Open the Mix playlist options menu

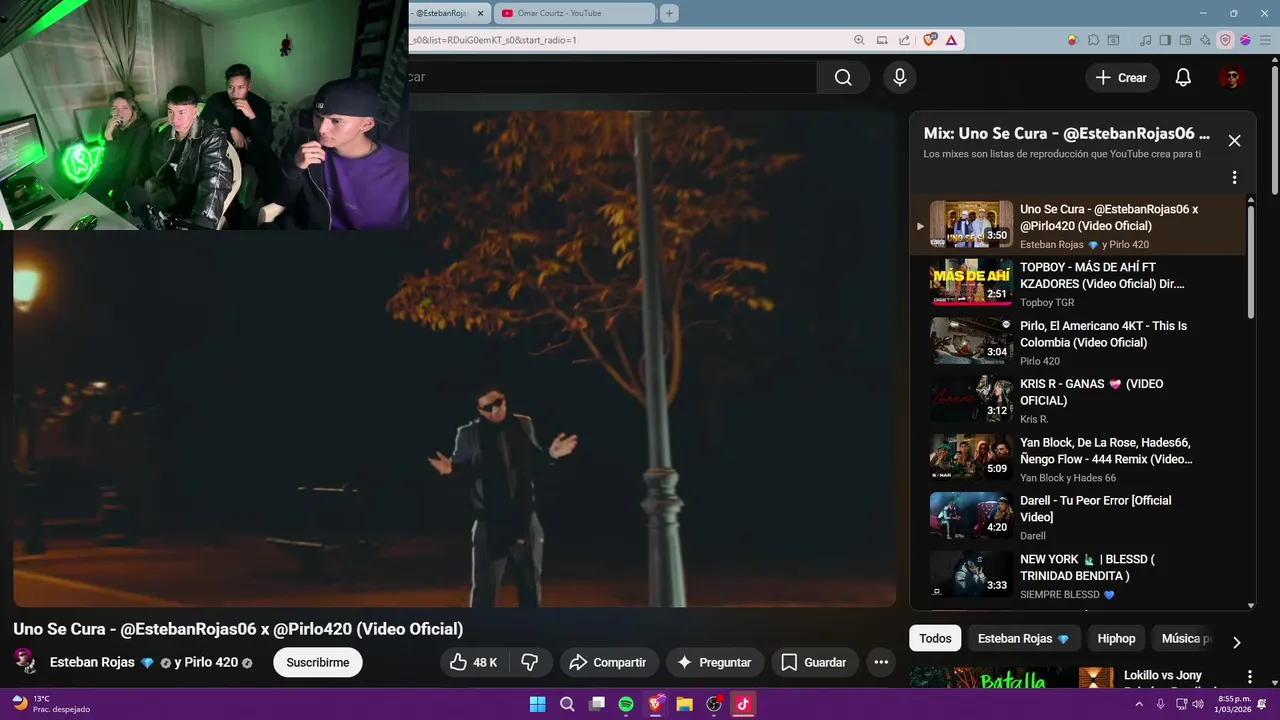pyautogui.click(x=1234, y=177)
